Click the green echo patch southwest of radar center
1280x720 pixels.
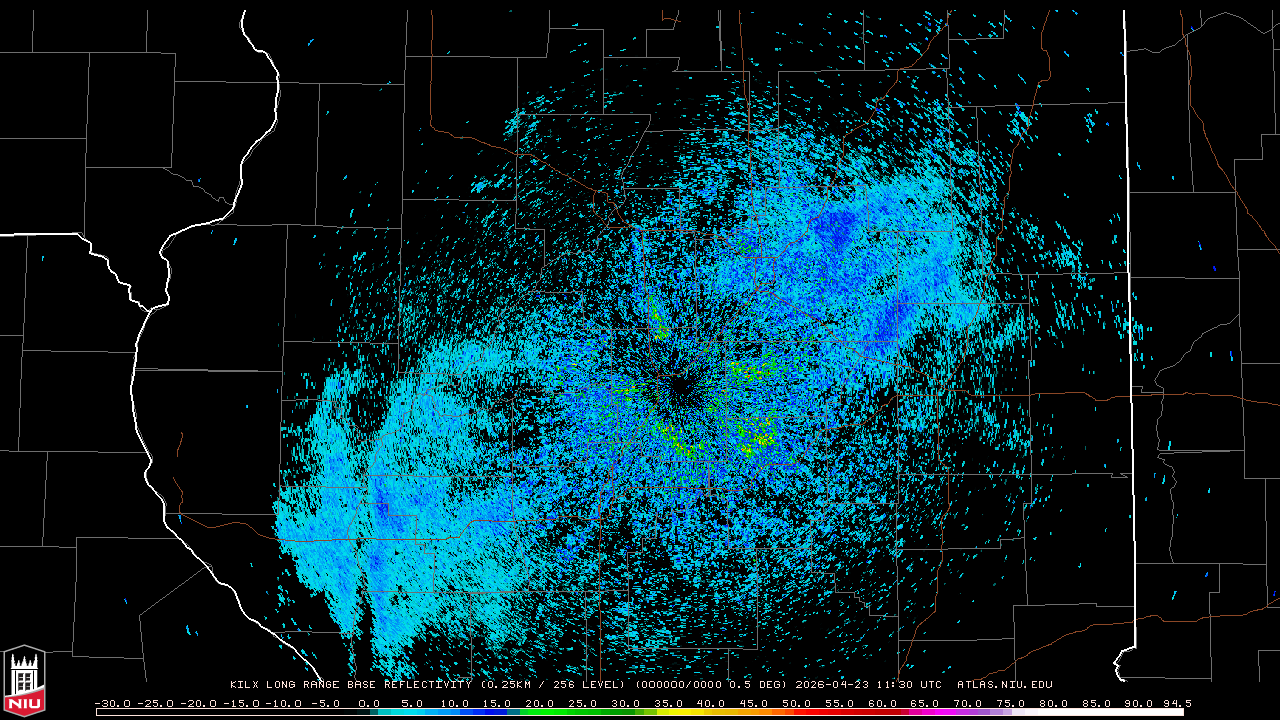click(676, 440)
